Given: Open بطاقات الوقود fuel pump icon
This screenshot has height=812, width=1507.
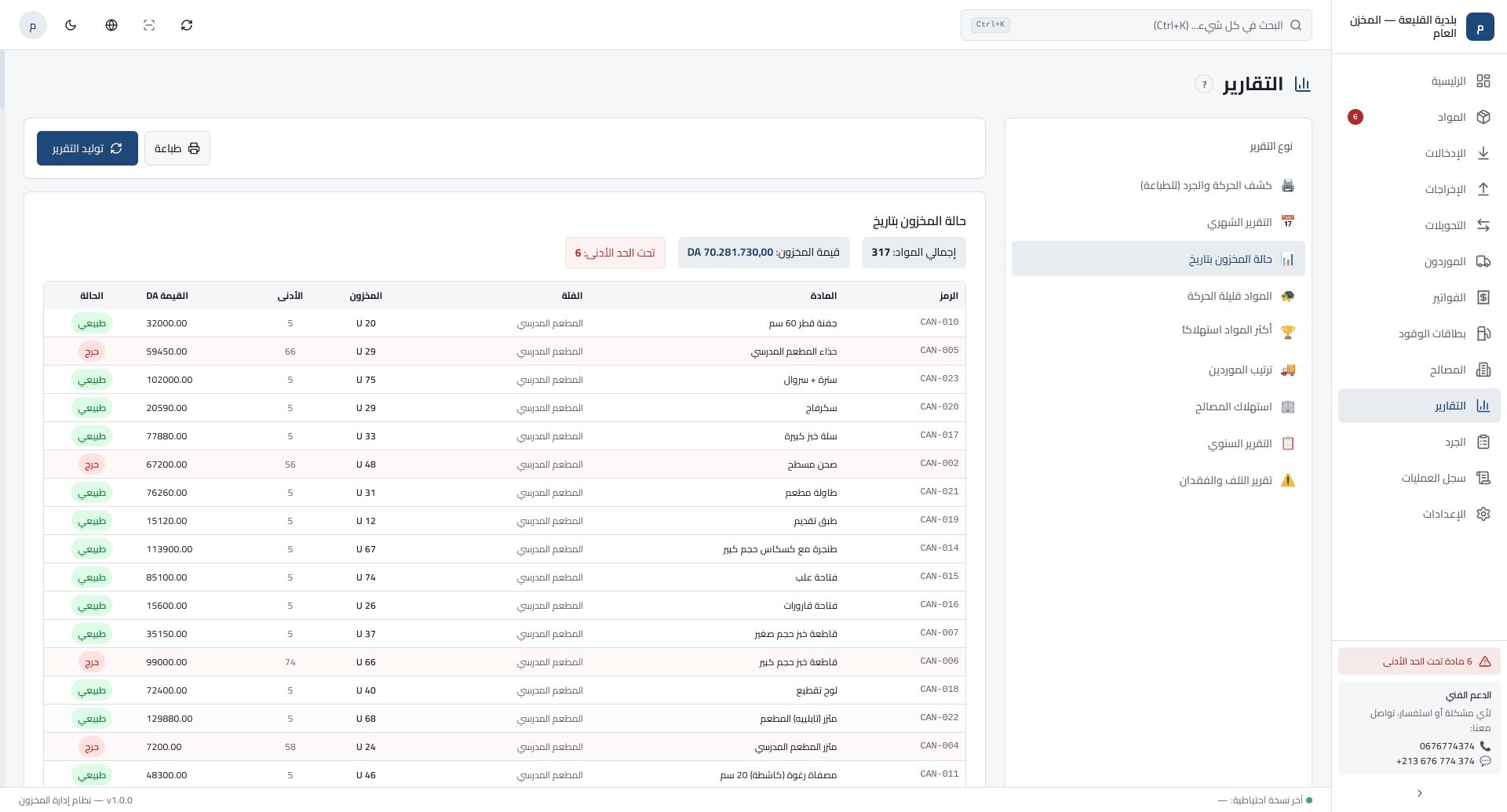Looking at the screenshot, I should (1483, 333).
